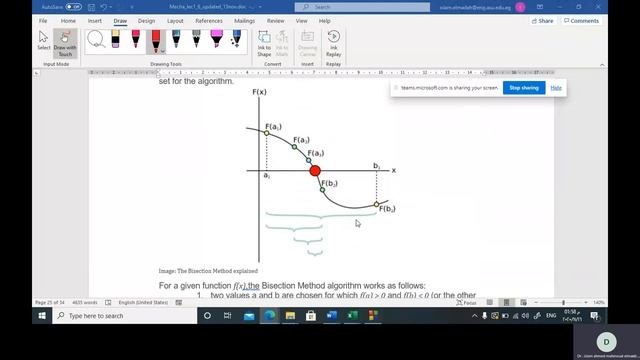Switch to Web Layout view
The image size is (640, 360).
tap(523, 302)
